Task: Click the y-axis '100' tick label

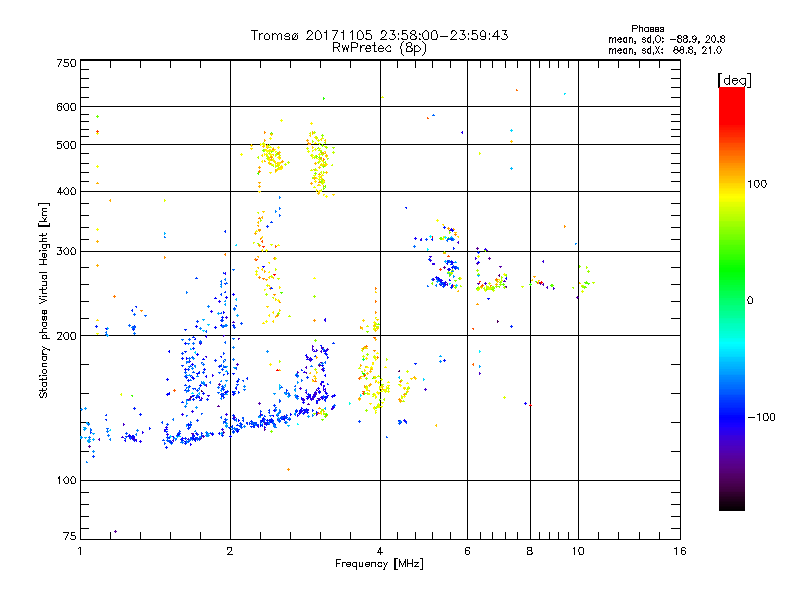Action: [x=67, y=480]
